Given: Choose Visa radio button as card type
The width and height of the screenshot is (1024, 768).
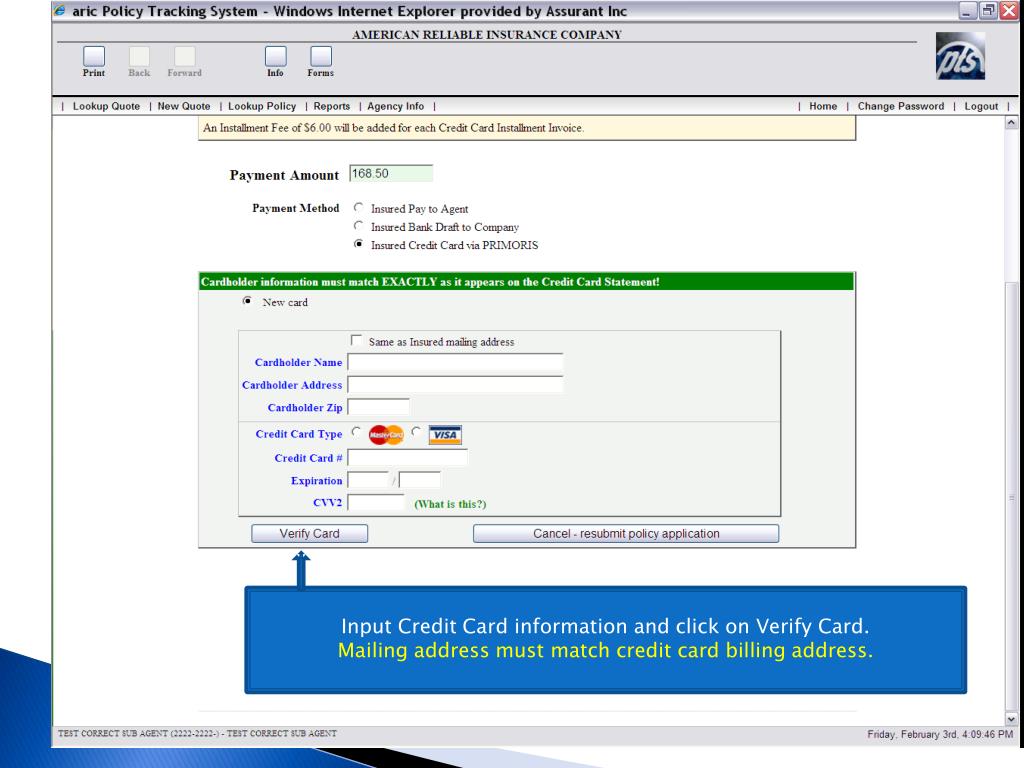Looking at the screenshot, I should click(x=416, y=432).
